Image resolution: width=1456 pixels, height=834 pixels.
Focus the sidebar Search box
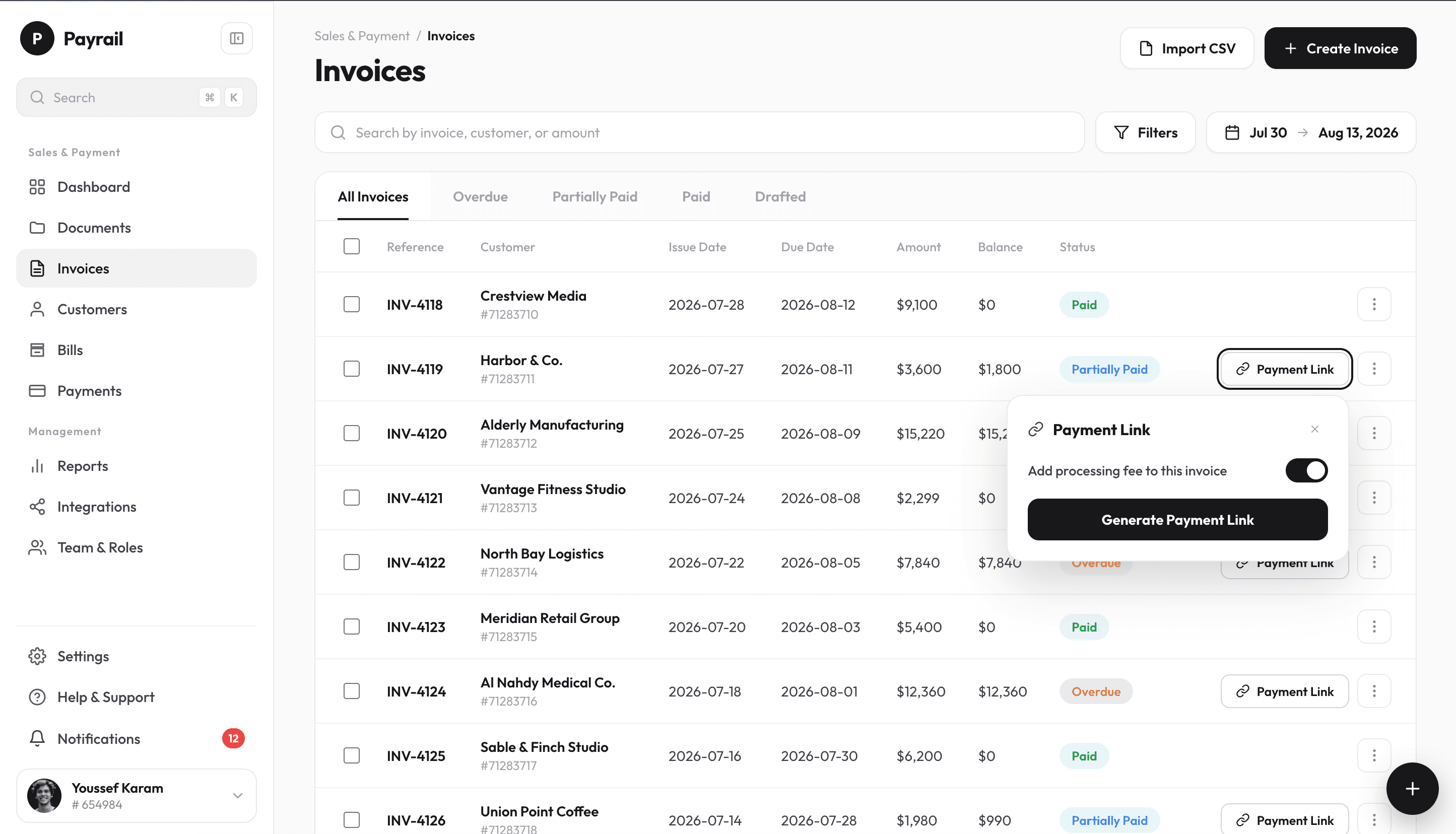(x=137, y=97)
